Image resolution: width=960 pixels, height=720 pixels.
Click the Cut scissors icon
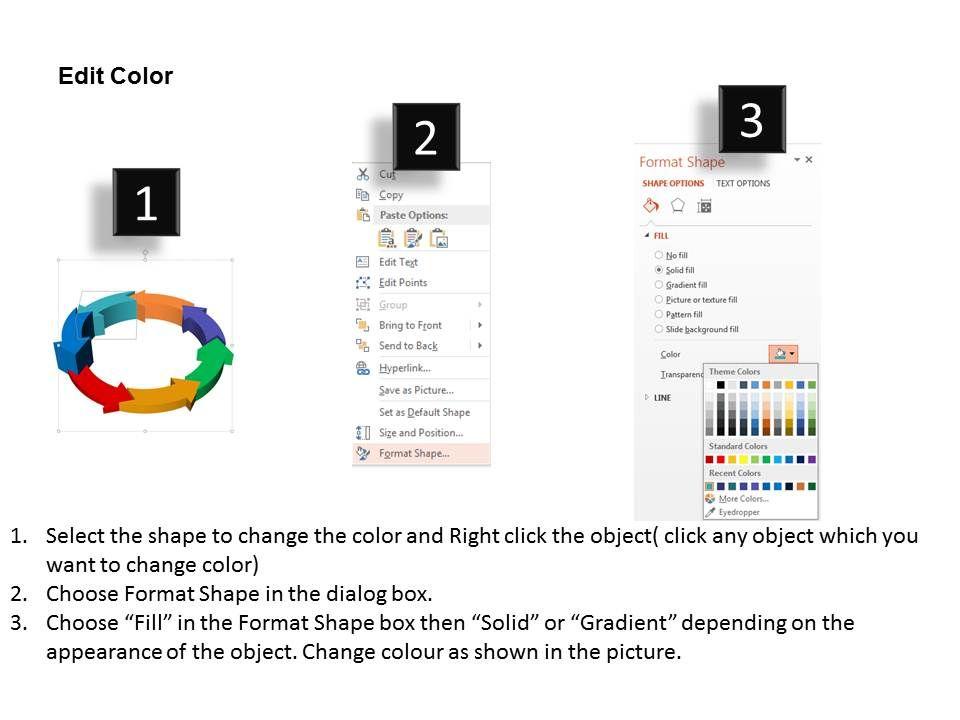coord(362,174)
